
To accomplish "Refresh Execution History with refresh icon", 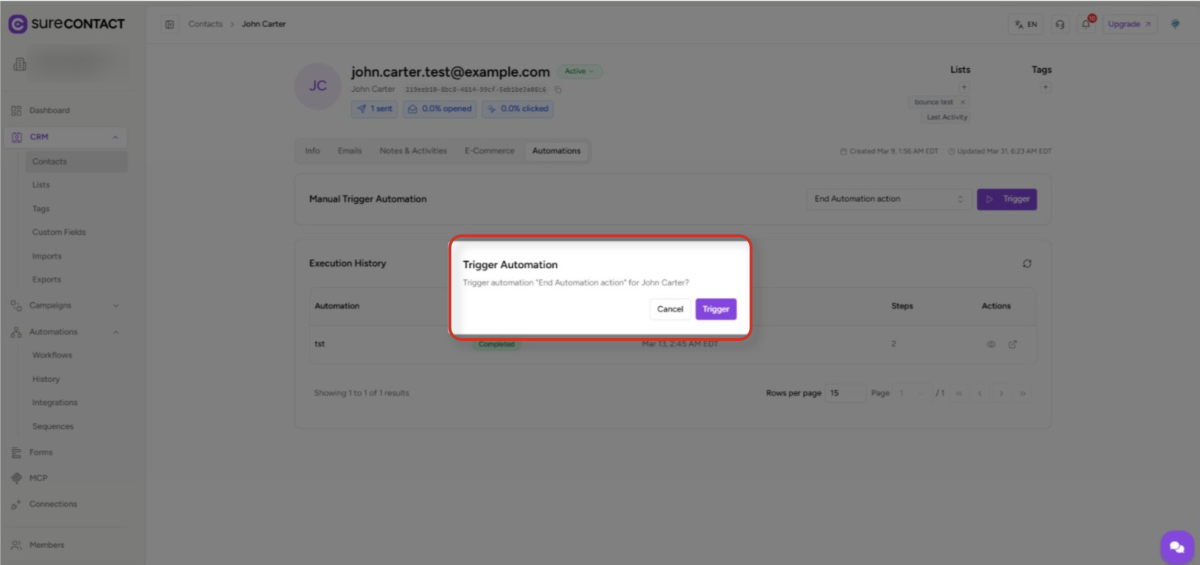I will [x=1027, y=264].
